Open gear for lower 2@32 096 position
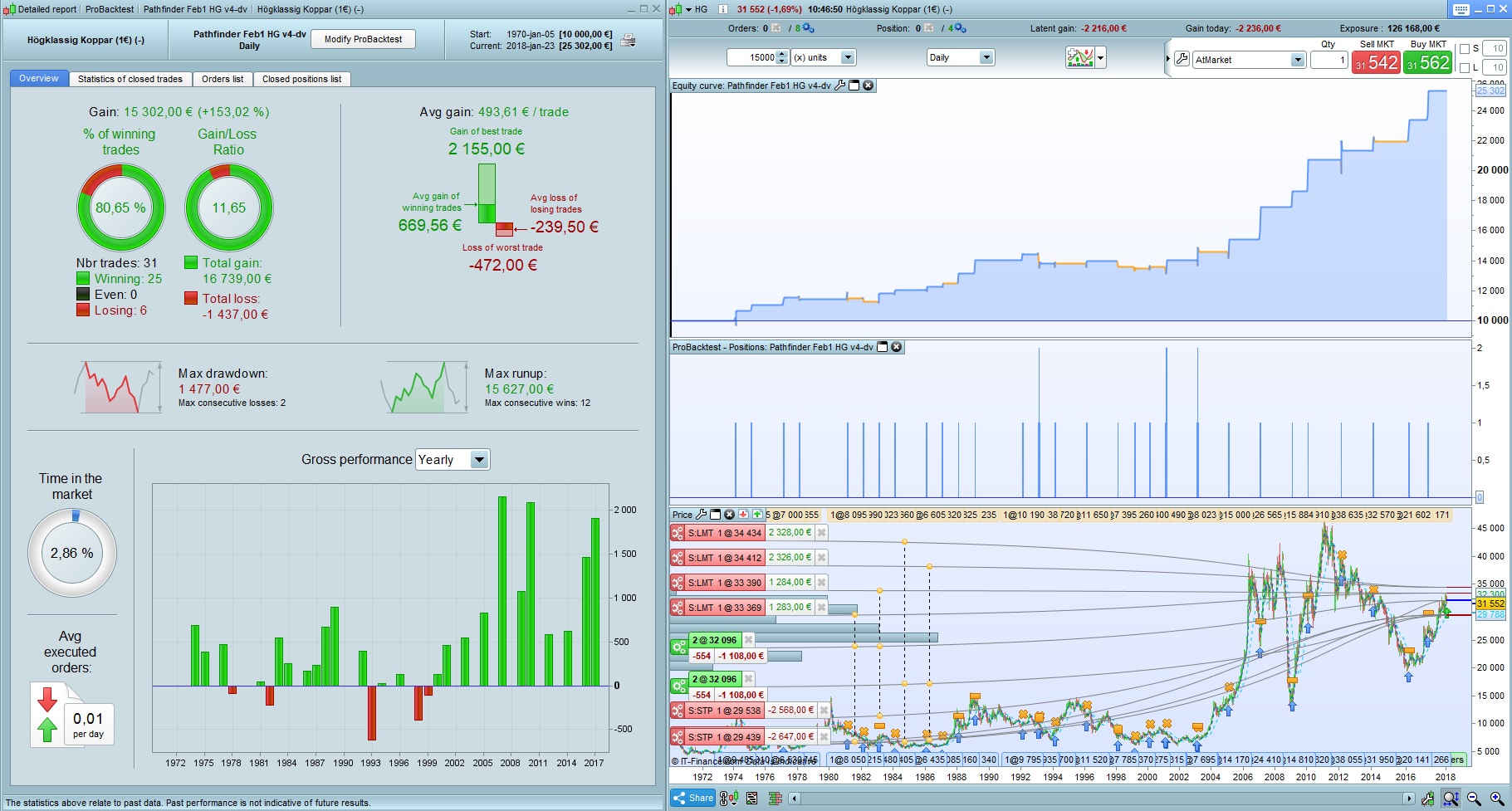The height and width of the screenshot is (811, 1512). tap(678, 686)
